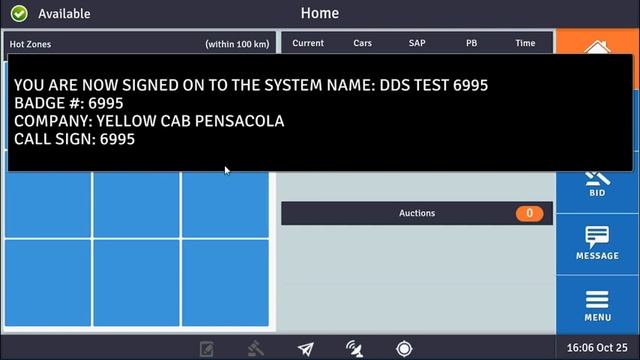640x360 pixels.
Task: Click the Time column header
Action: click(x=525, y=43)
